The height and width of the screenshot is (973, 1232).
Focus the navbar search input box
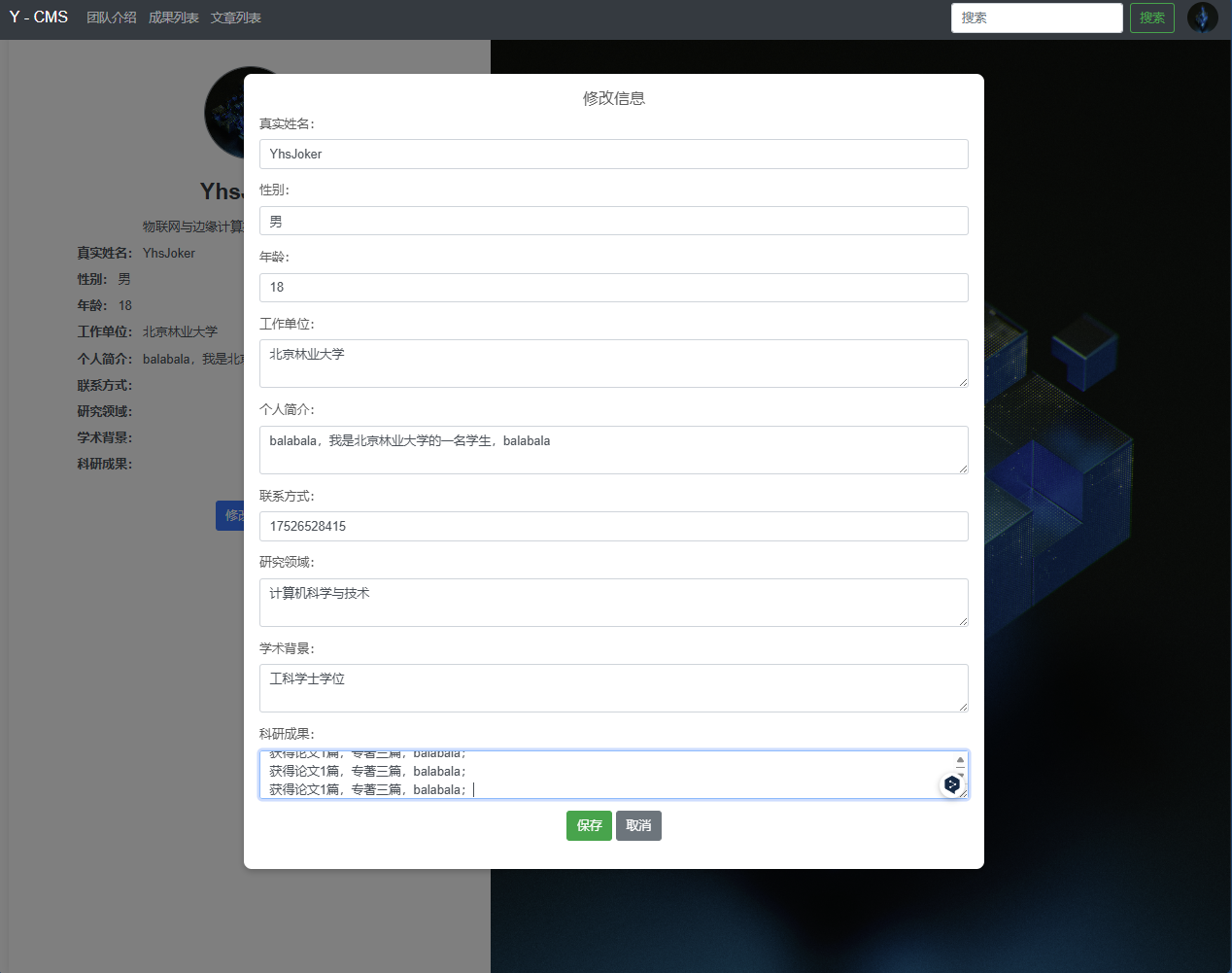1036,17
